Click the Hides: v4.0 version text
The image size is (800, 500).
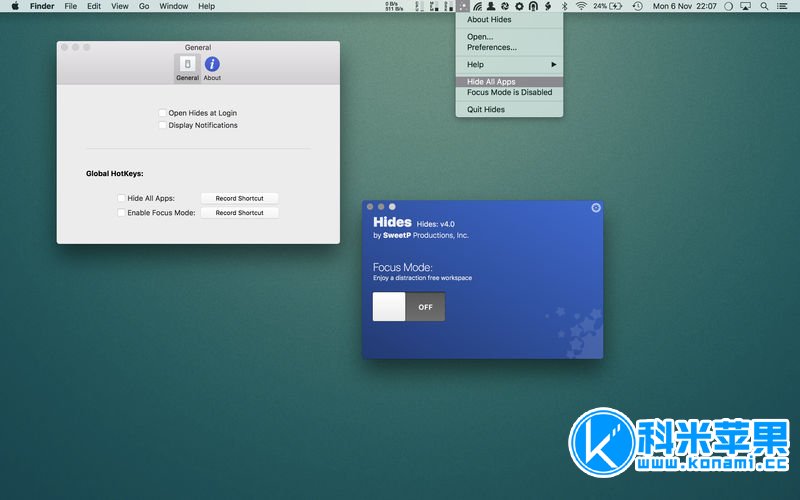(x=435, y=224)
